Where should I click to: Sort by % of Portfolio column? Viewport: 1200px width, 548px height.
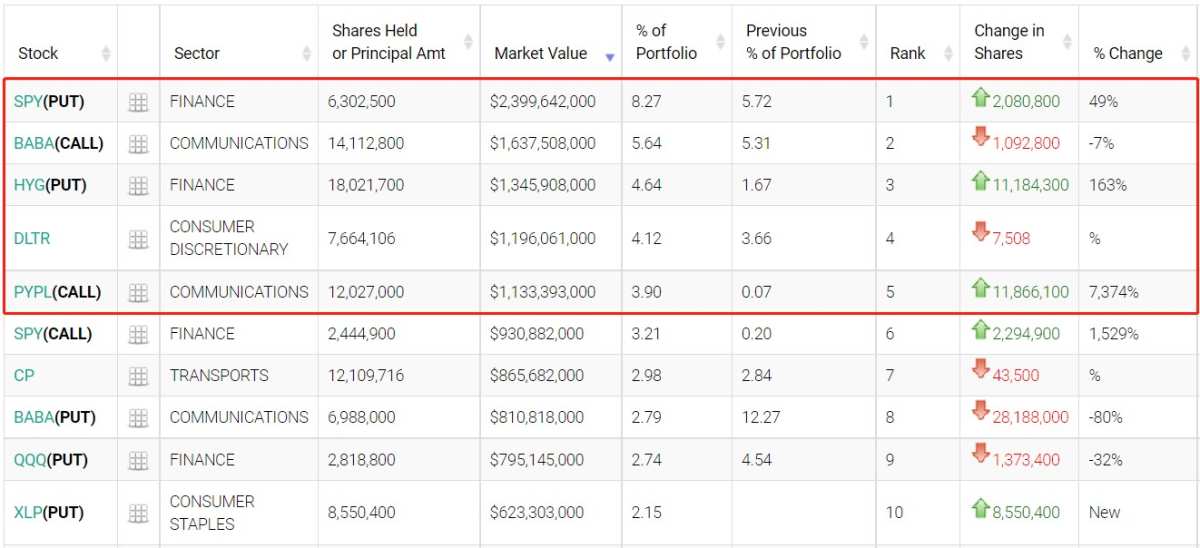(719, 43)
